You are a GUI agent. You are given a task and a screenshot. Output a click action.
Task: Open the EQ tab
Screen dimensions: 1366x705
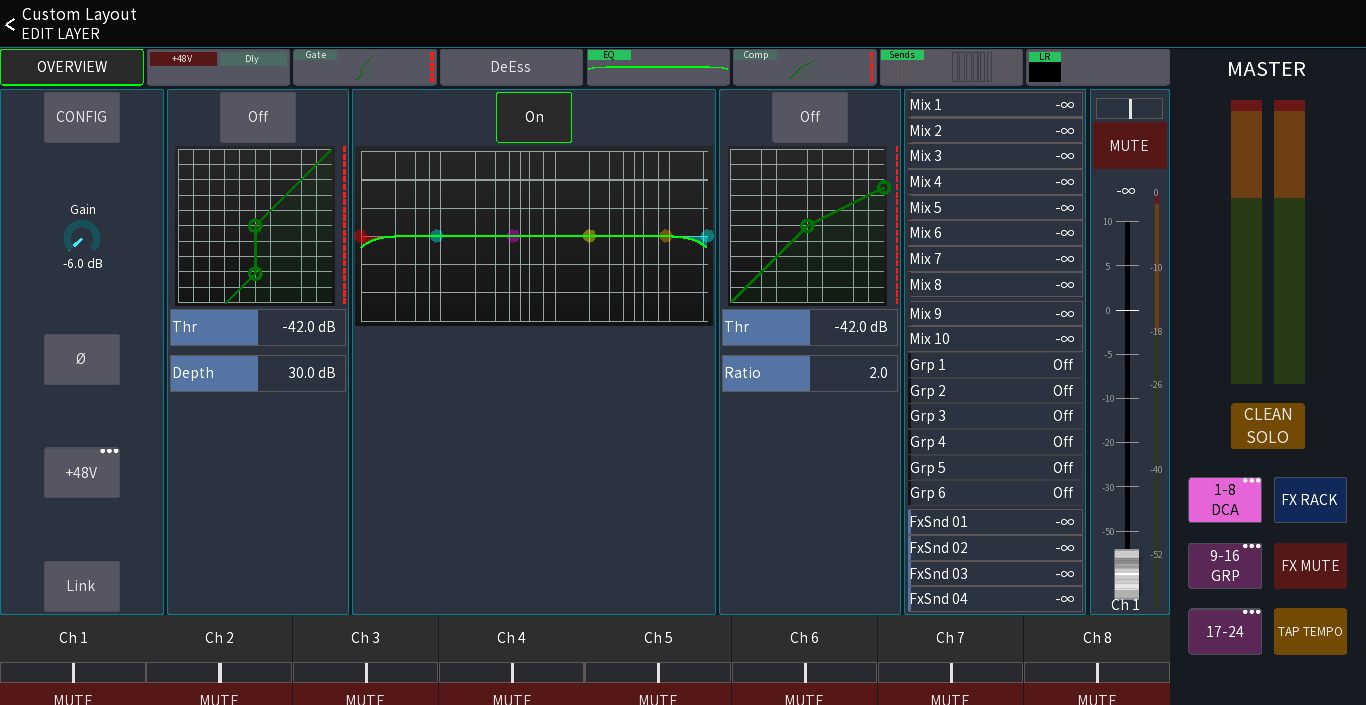[x=658, y=67]
